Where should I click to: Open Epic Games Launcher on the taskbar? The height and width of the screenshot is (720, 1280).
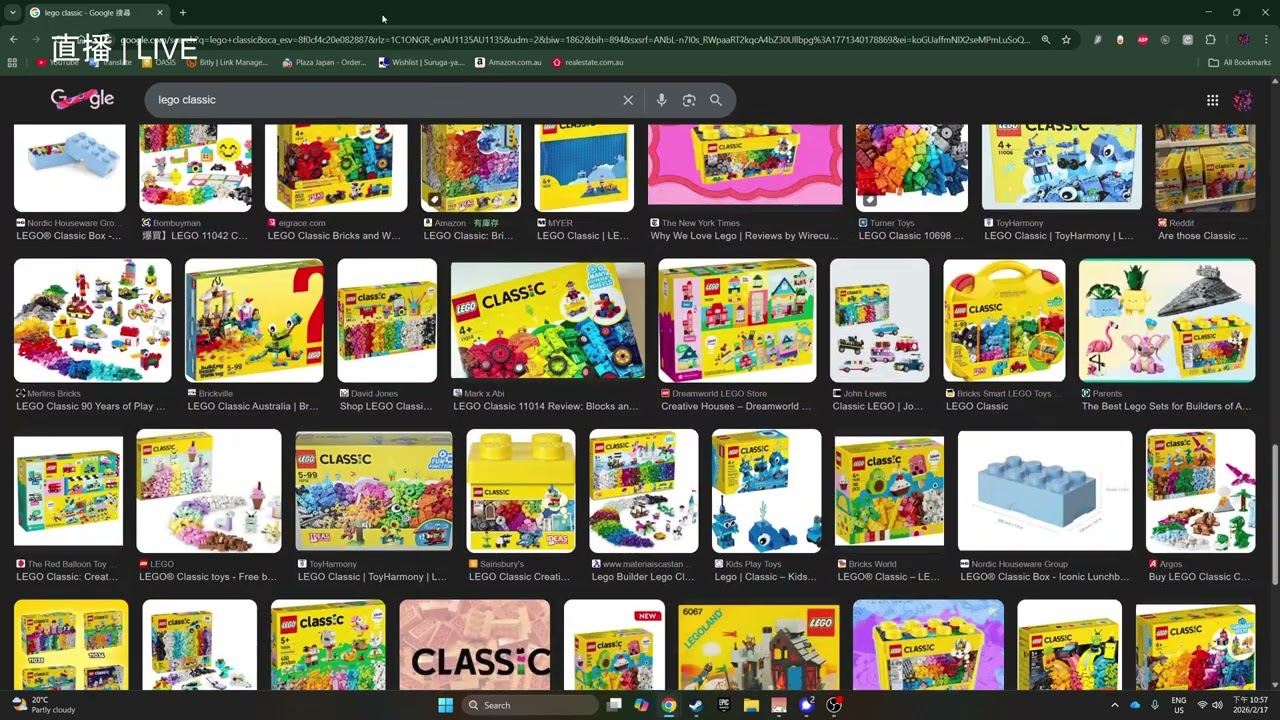[723, 705]
